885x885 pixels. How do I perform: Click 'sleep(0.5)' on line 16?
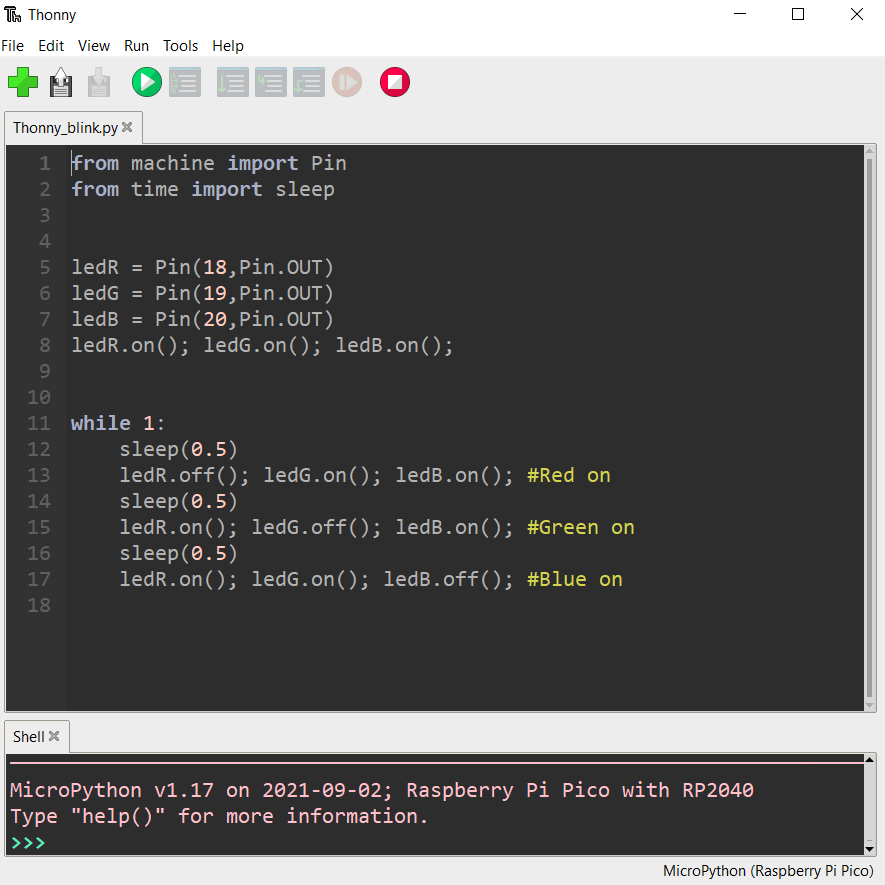point(178,553)
